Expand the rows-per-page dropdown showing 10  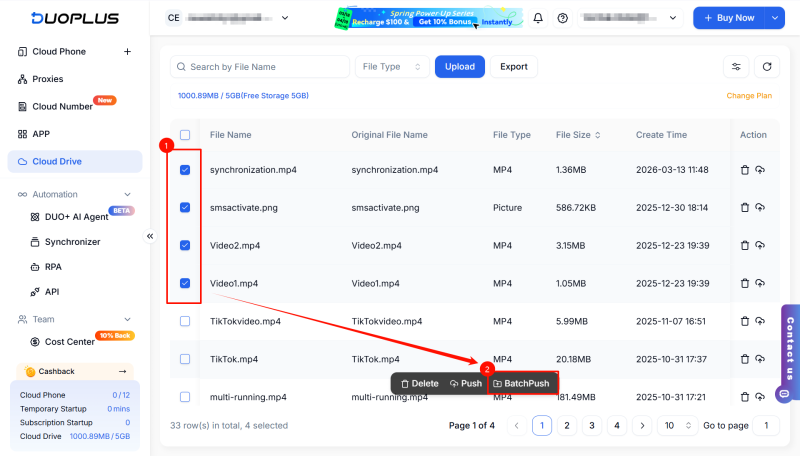click(677, 426)
